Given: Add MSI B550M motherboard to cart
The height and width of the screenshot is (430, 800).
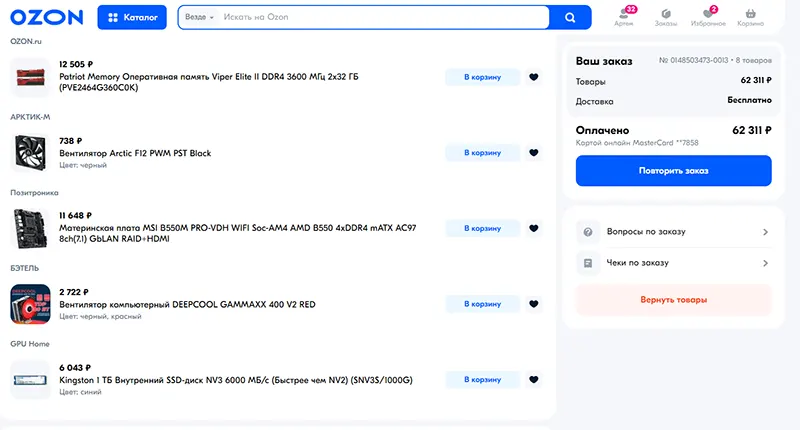Looking at the screenshot, I should (483, 228).
